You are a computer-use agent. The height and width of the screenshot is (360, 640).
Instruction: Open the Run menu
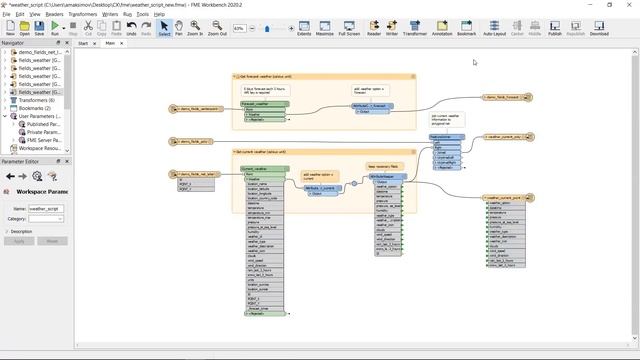tap(127, 14)
